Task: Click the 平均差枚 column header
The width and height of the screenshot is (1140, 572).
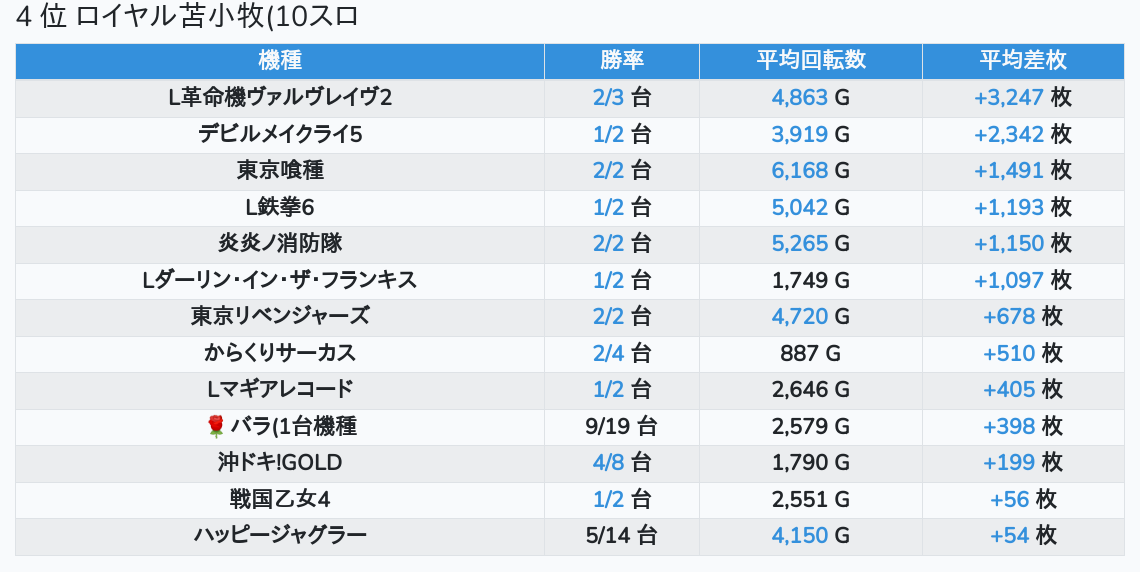Action: click(x=1022, y=60)
